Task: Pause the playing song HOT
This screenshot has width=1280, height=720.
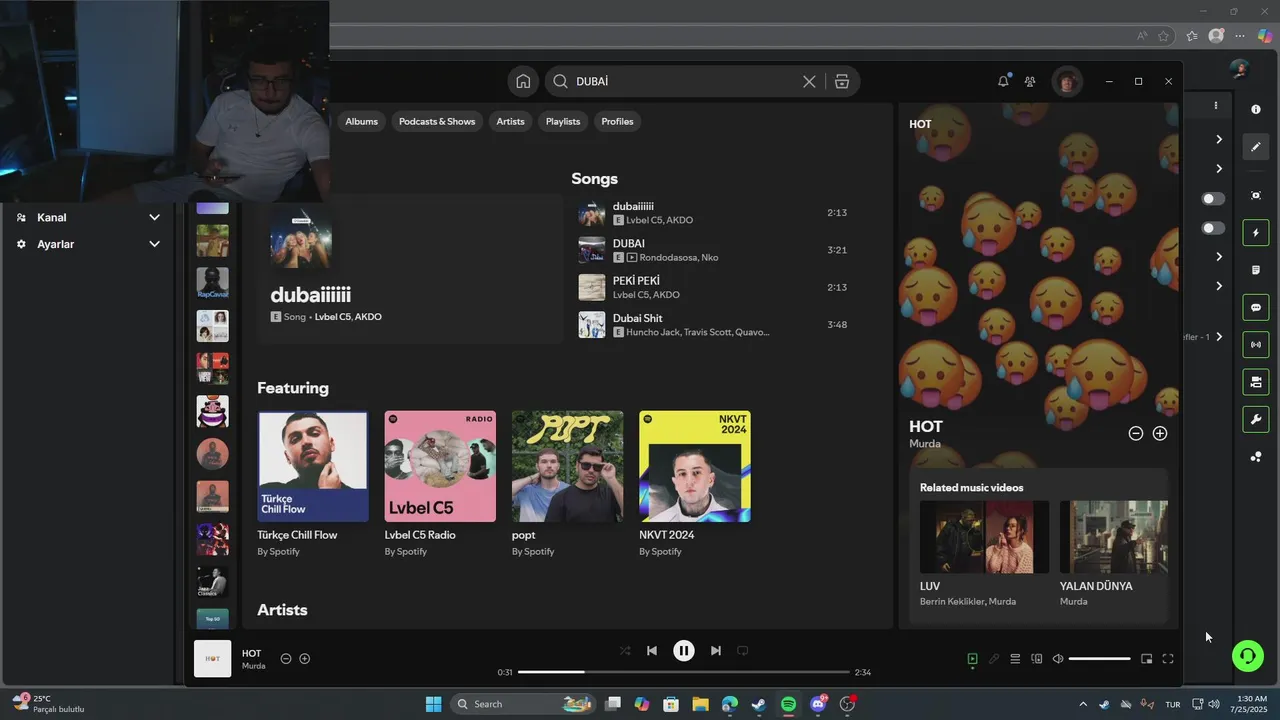Action: point(684,651)
